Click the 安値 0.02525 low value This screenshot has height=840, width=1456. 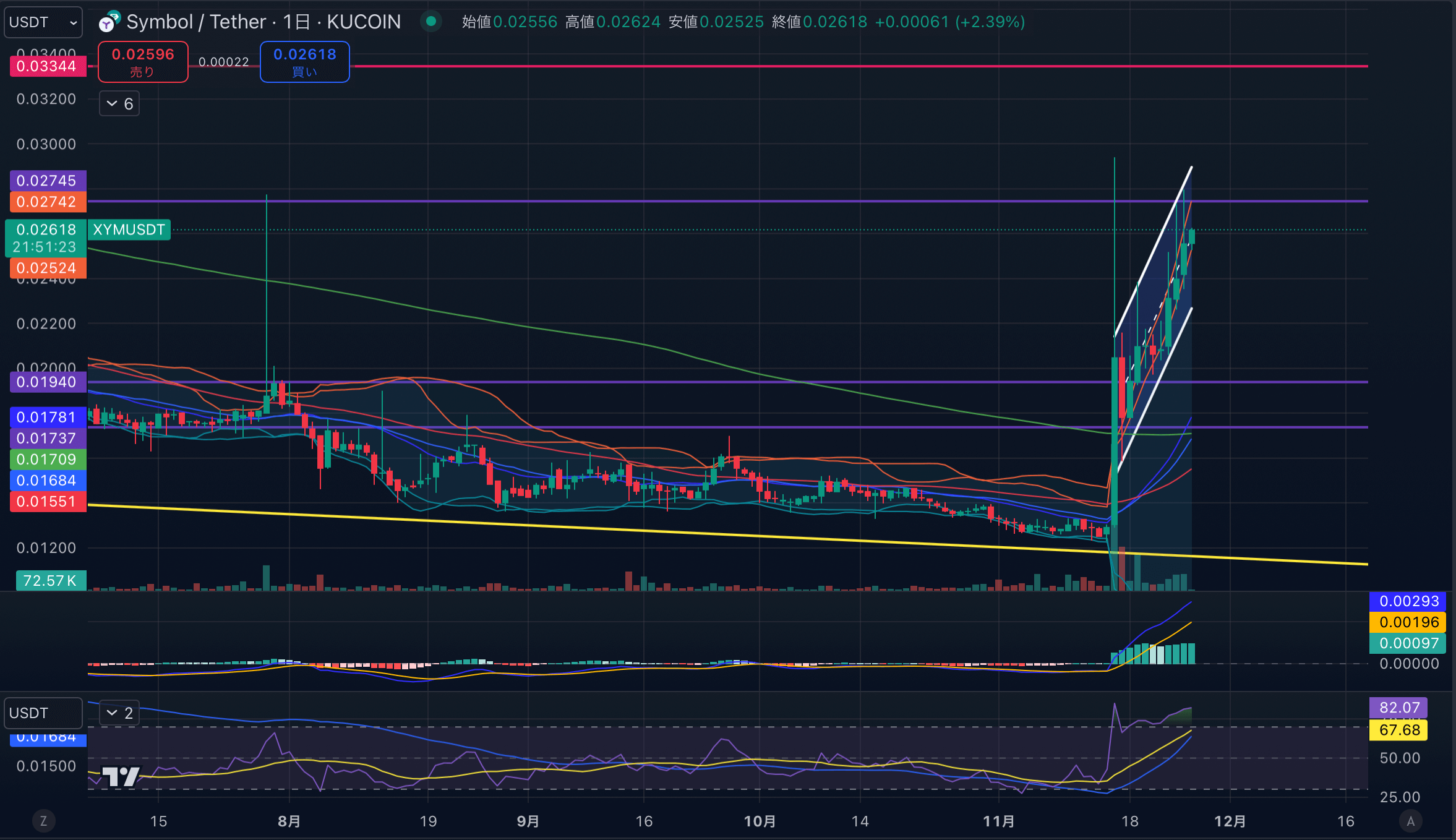point(716,22)
